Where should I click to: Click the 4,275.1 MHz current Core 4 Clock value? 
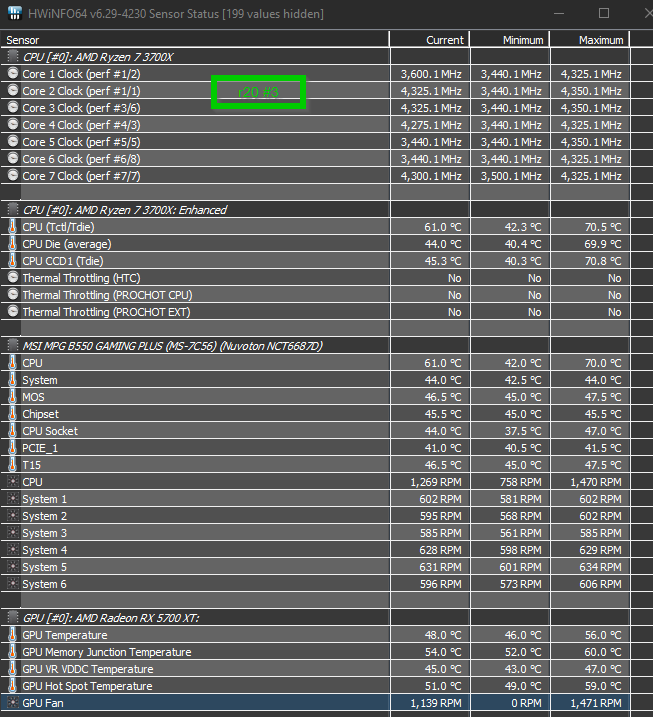[431, 125]
